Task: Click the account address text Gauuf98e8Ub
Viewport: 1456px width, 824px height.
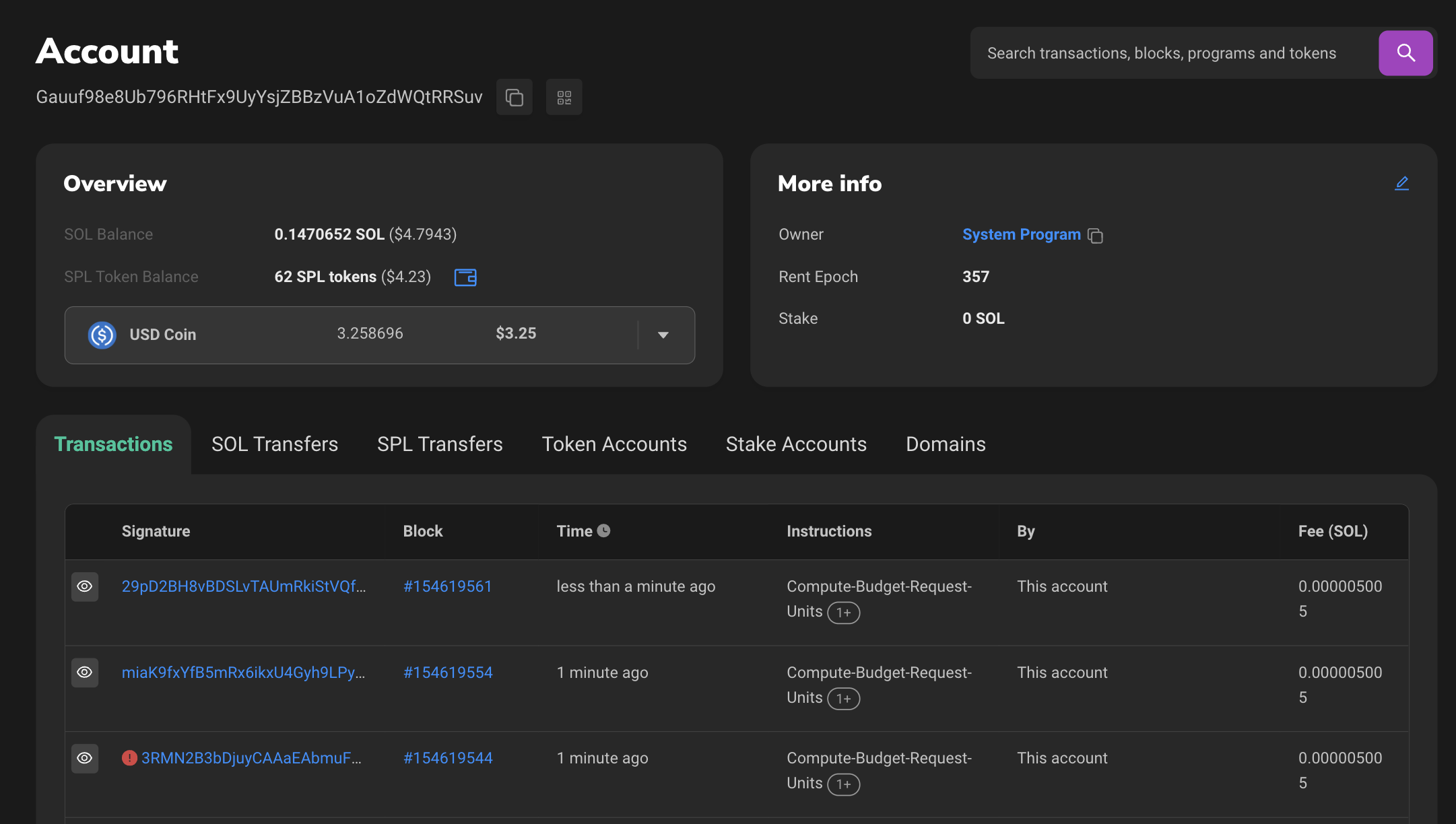Action: 259,97
